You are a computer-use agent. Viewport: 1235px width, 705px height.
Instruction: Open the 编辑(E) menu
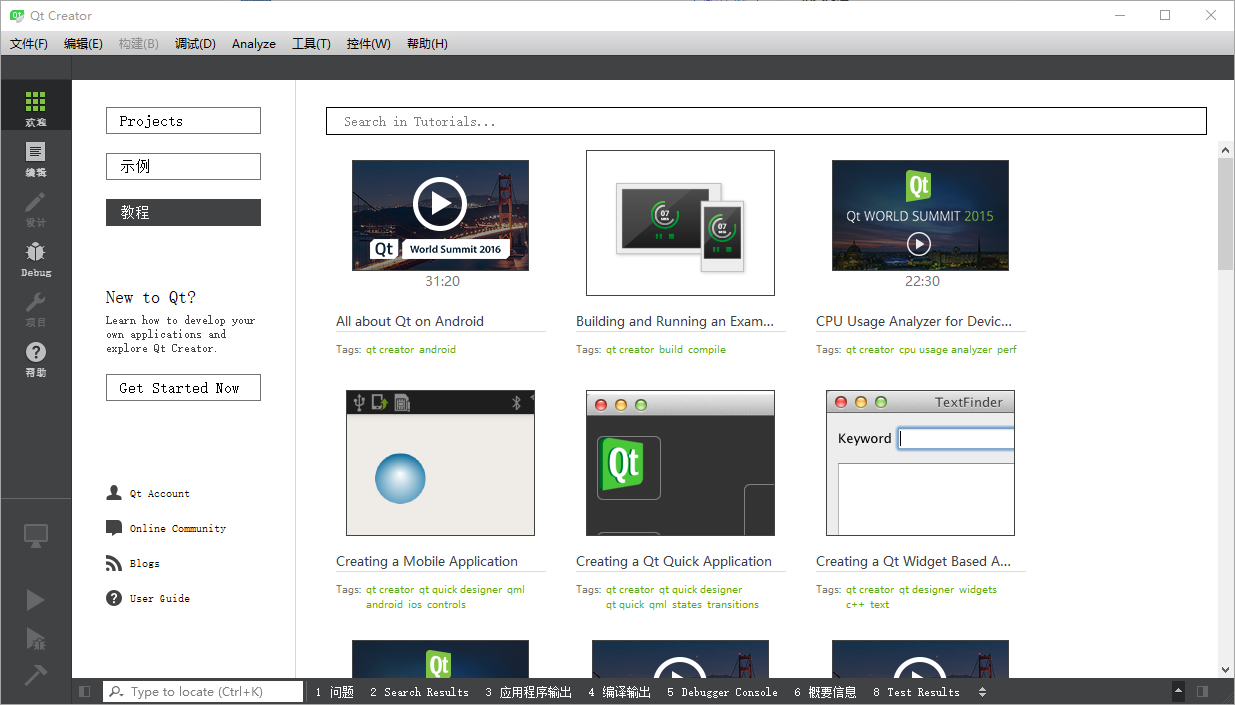pos(83,43)
